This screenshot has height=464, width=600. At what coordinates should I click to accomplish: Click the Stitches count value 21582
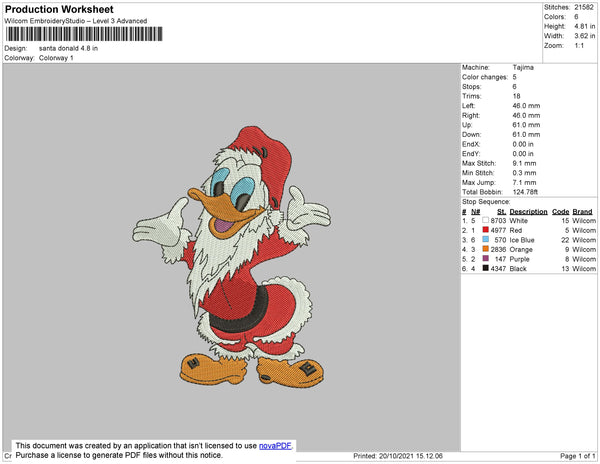[584, 7]
